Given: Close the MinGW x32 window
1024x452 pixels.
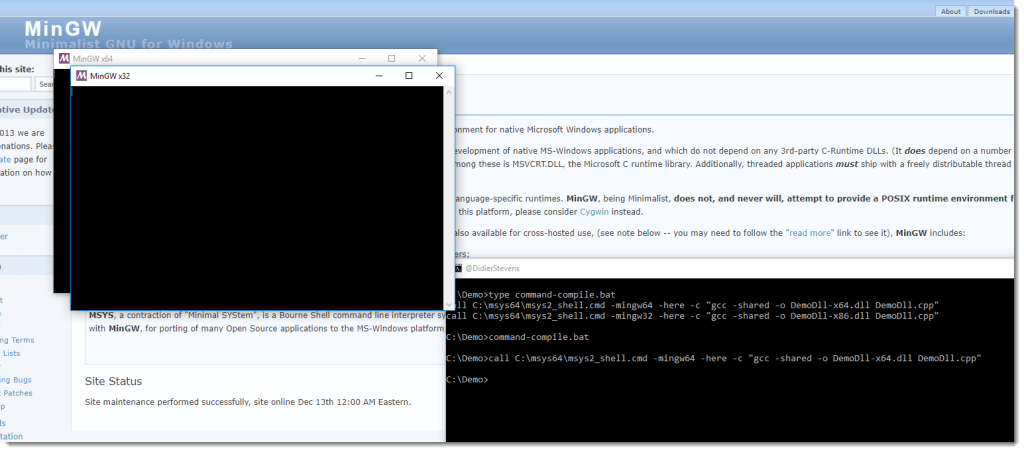Looking at the screenshot, I should coord(438,76).
